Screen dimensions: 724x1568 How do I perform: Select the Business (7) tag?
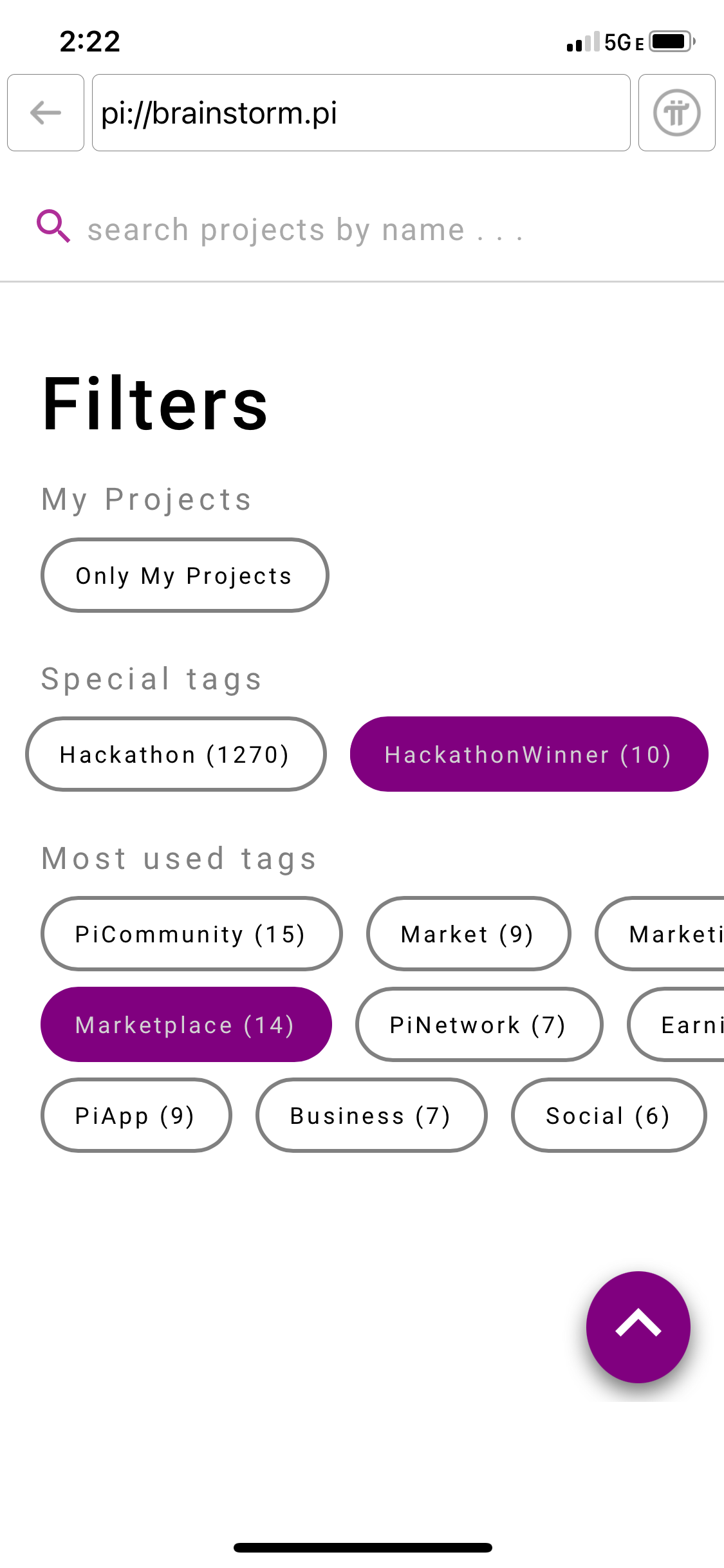pyautogui.click(x=371, y=1115)
